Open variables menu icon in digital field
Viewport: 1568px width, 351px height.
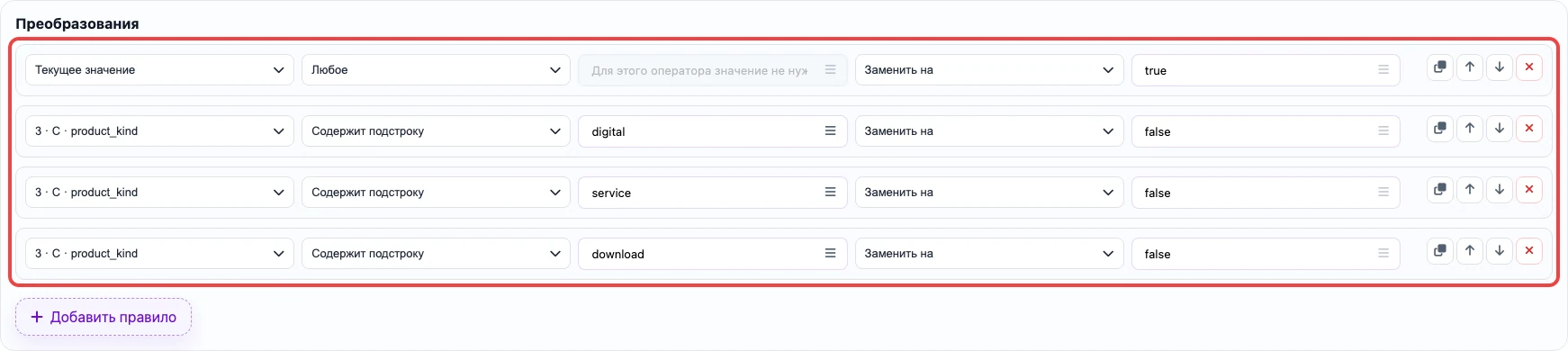[830, 130]
